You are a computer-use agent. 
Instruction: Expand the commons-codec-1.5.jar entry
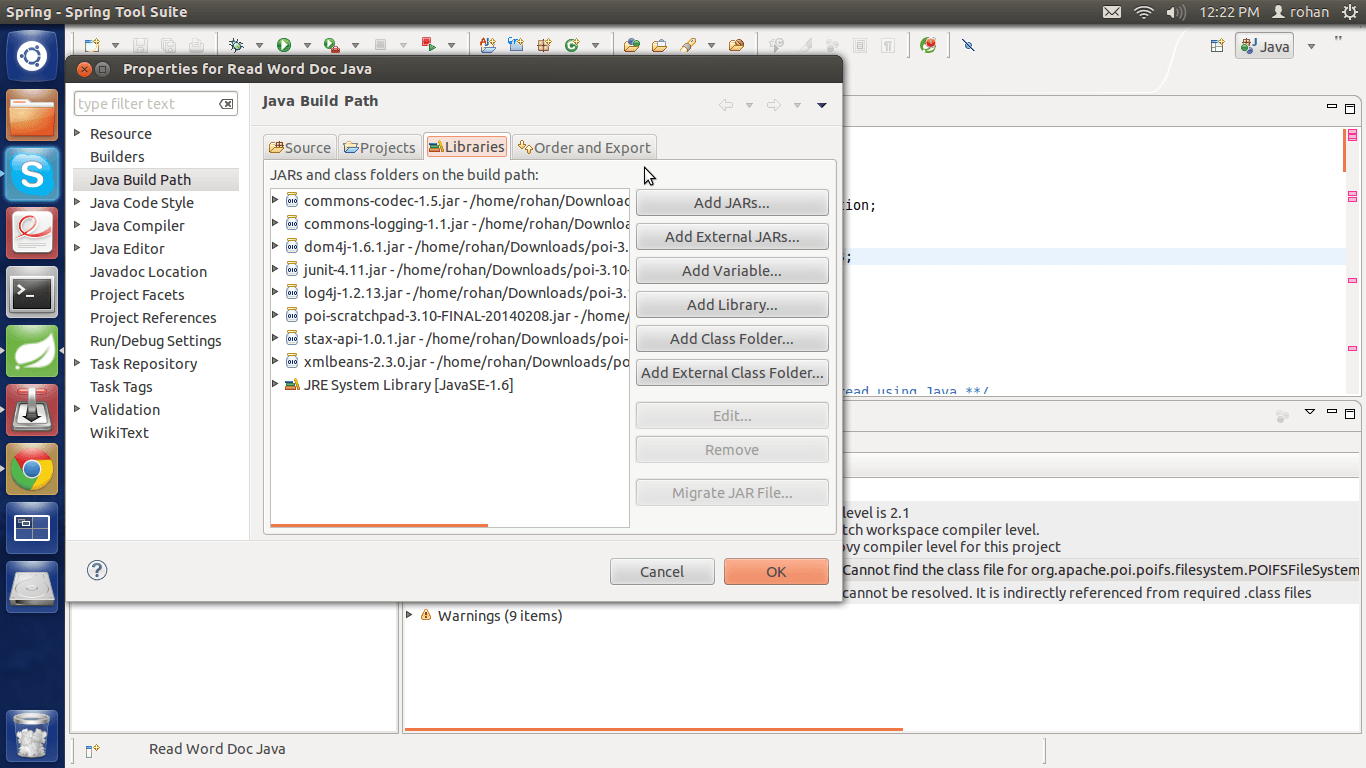click(276, 200)
